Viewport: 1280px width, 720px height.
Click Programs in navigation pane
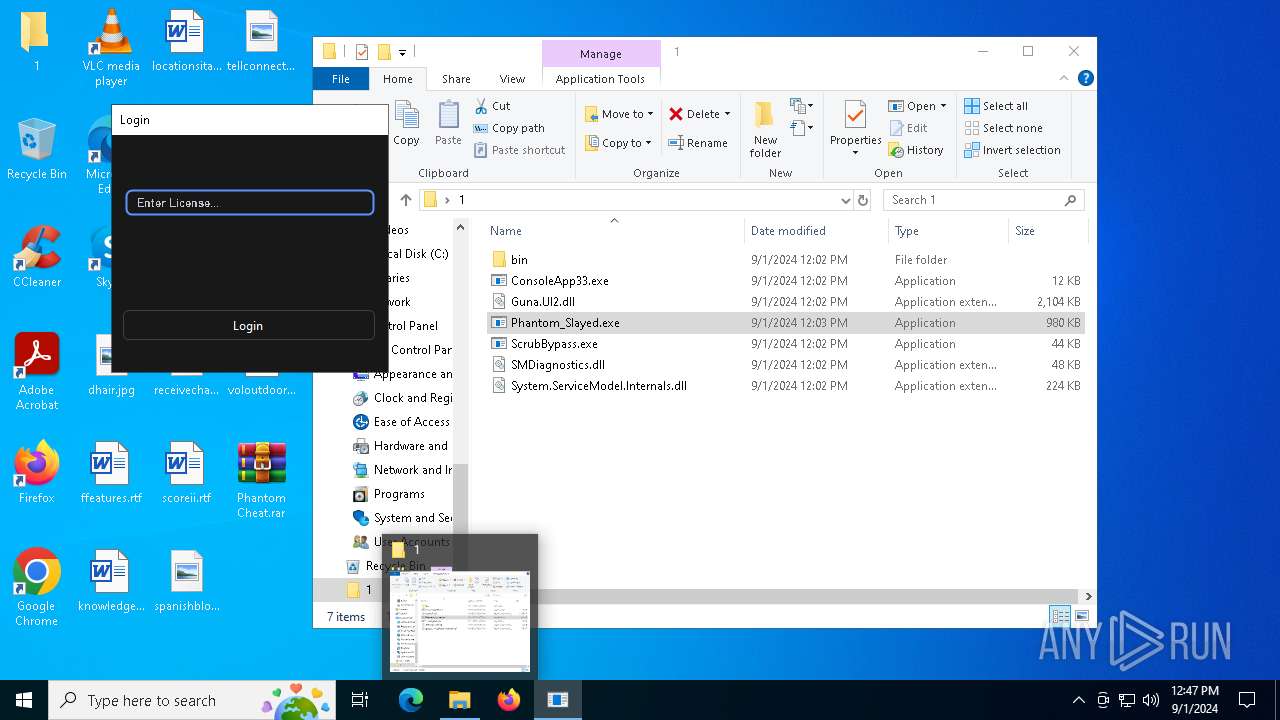(x=399, y=494)
